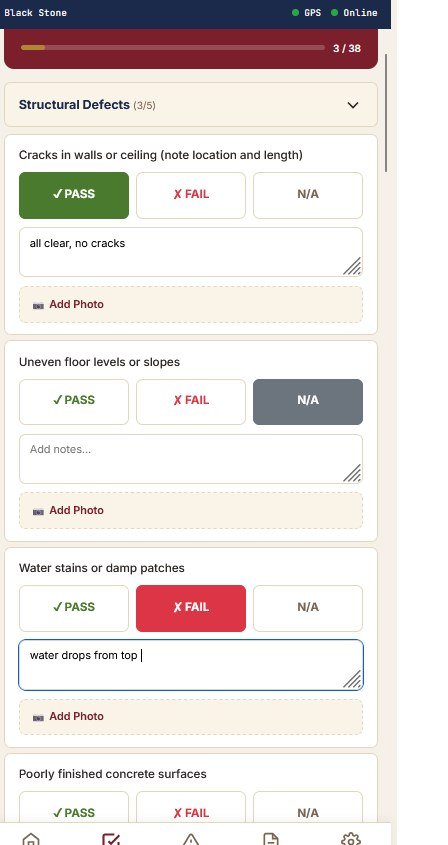Add Photo for water stains item
This screenshot has width=448, height=845.
tap(191, 717)
